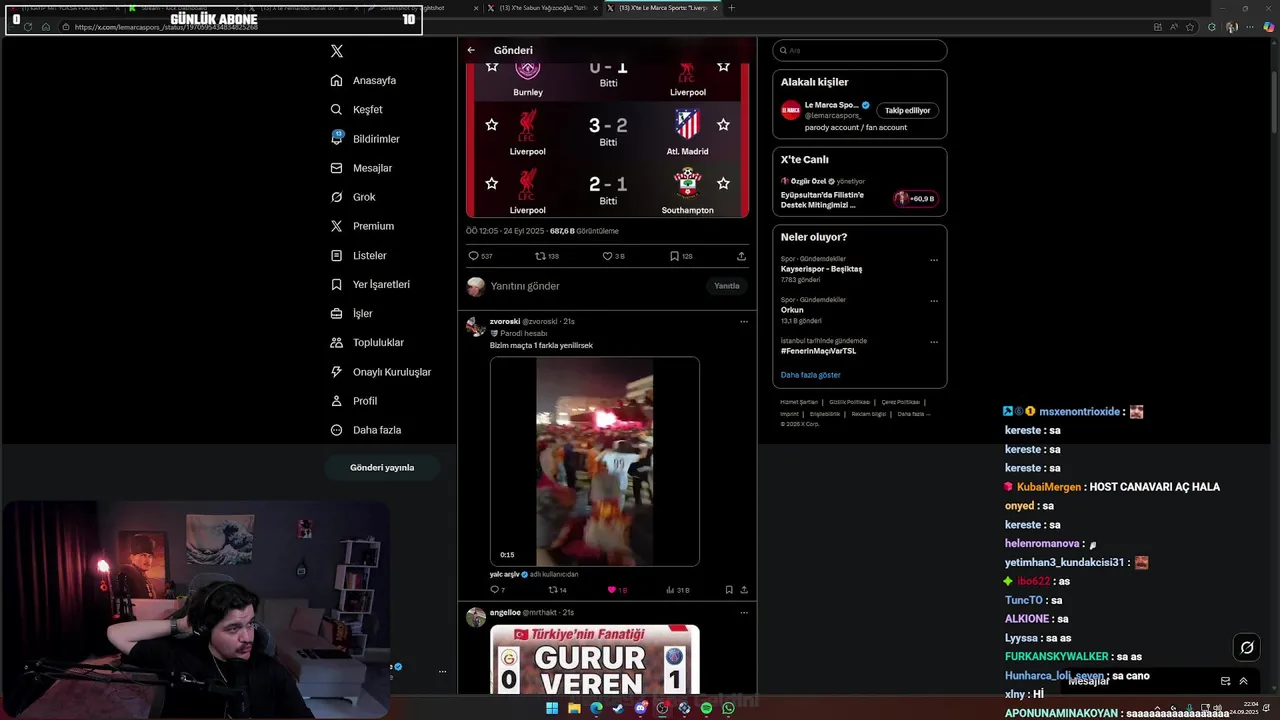Viewport: 1280px width, 720px height.
Task: Search in the Ara search box
Action: click(x=859, y=50)
